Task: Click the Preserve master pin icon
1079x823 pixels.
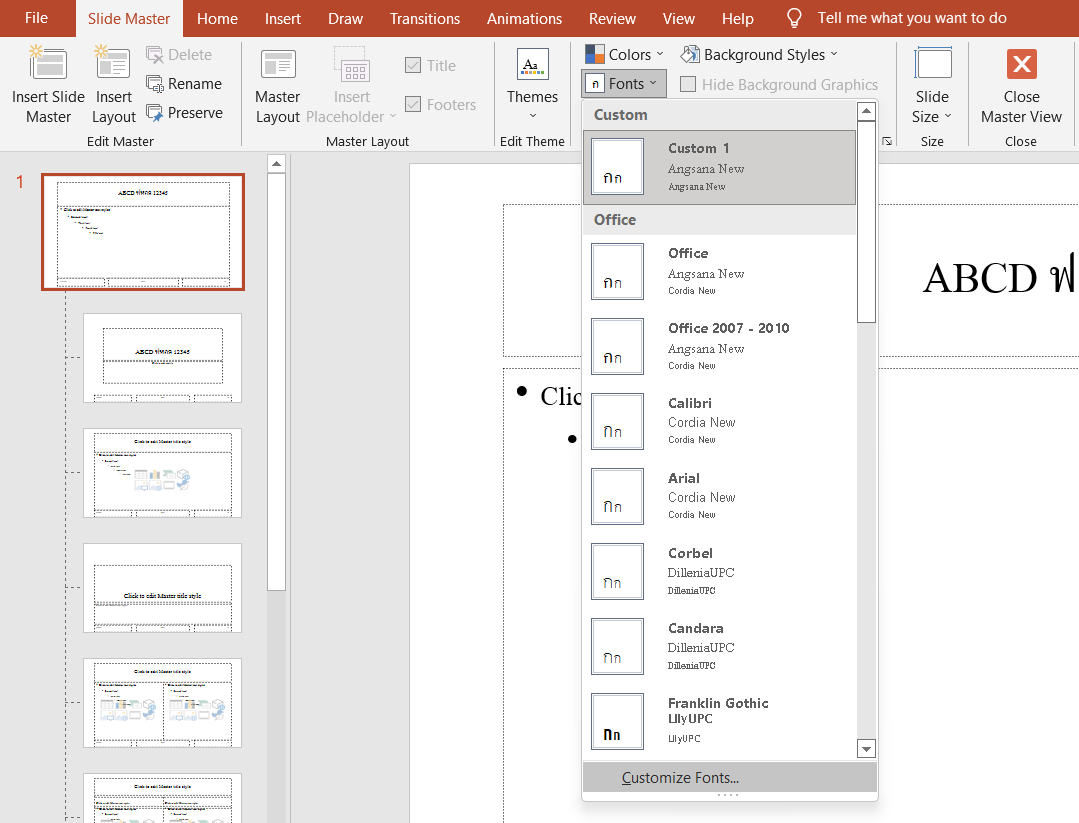Action: (155, 113)
